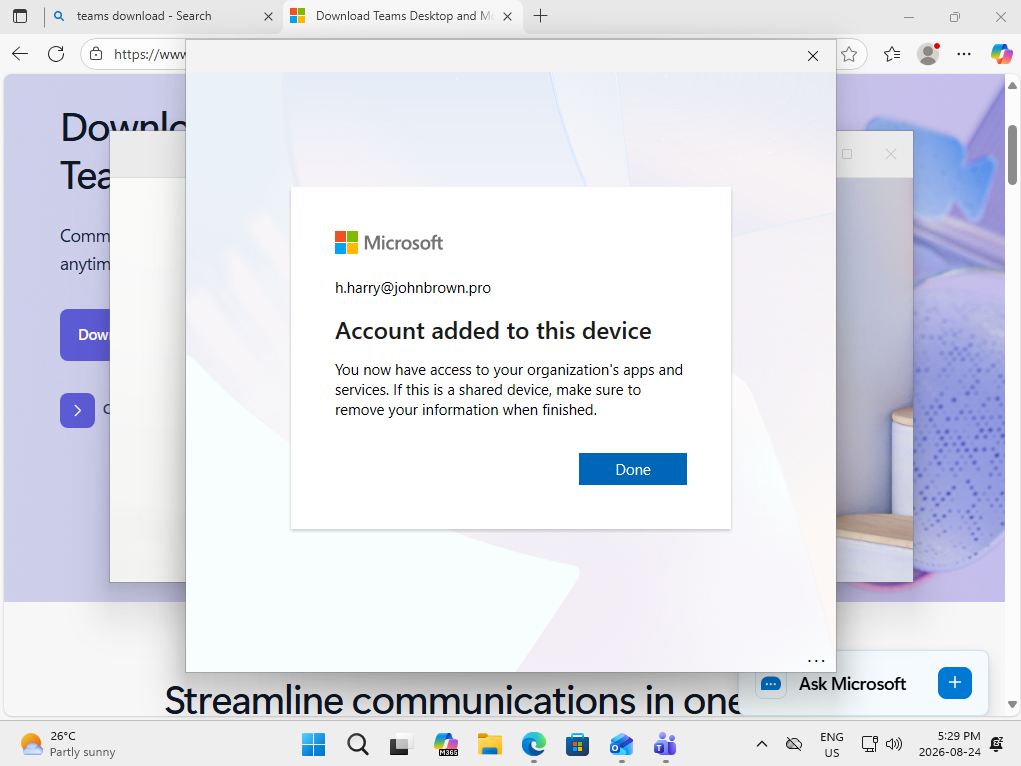Show hidden system tray icons
1021x766 pixels.
coord(761,744)
